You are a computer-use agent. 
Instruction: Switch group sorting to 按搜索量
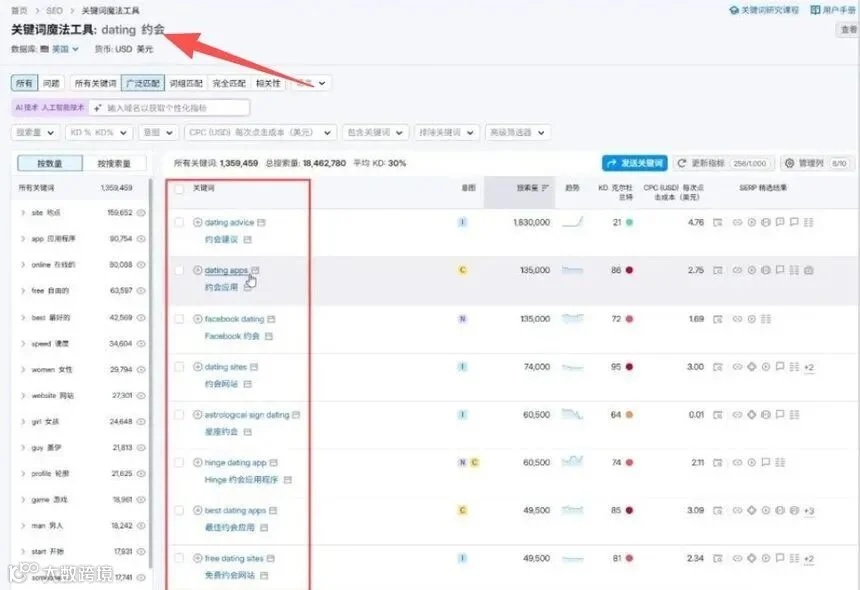(x=114, y=163)
